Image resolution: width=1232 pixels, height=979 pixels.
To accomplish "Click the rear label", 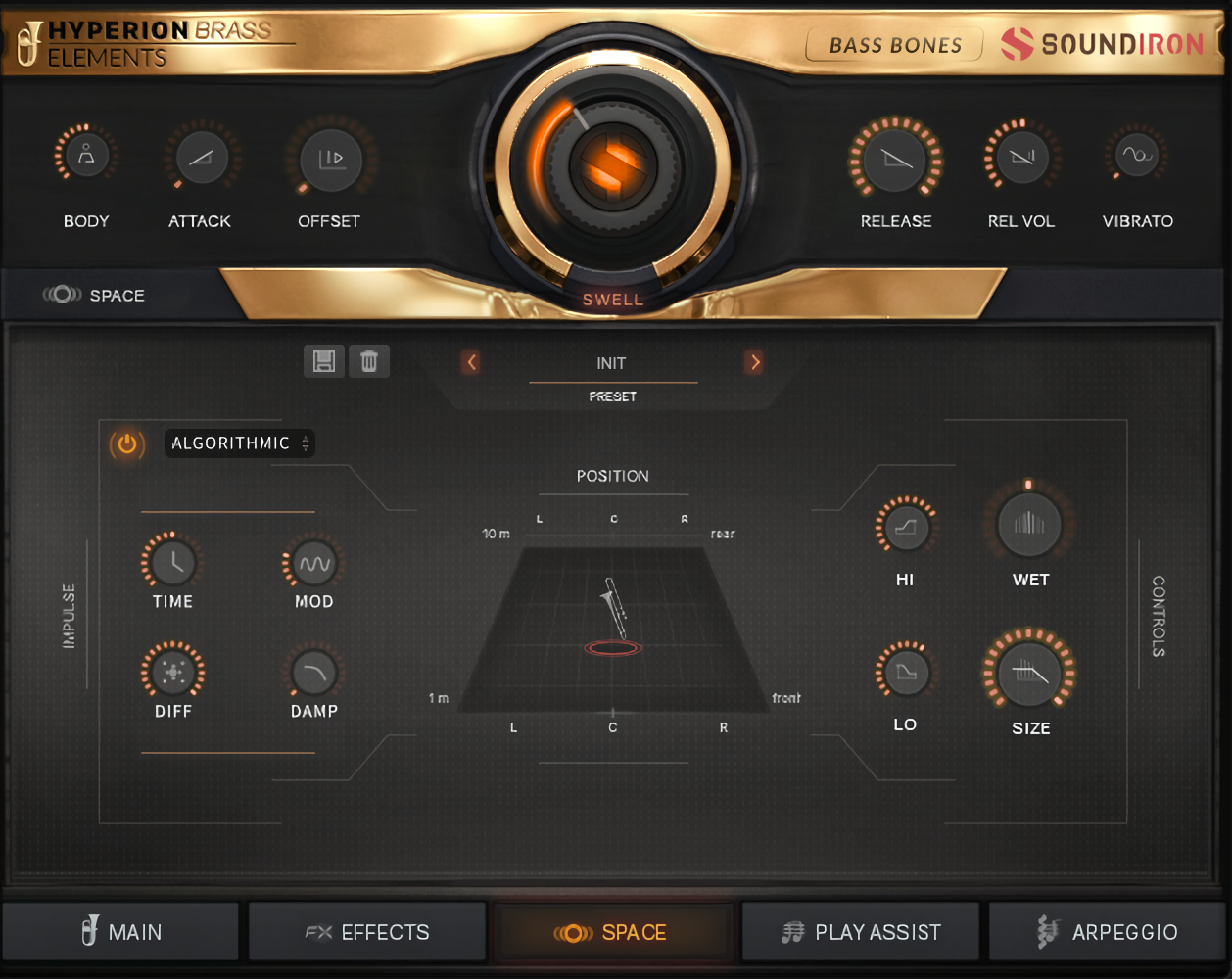I will 723,534.
